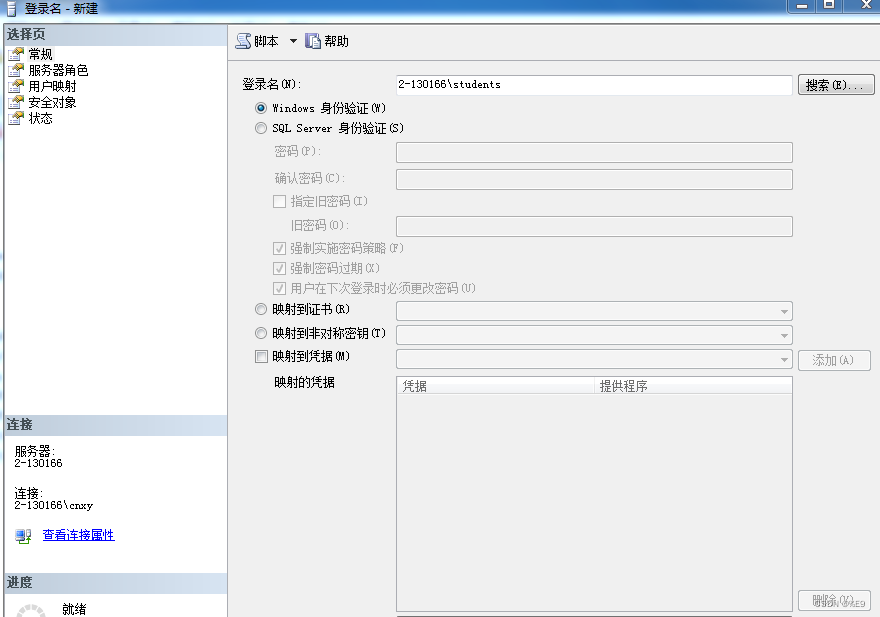Click the 密码(P) password field
Screen dimensions: 880x617
pyautogui.click(x=594, y=152)
